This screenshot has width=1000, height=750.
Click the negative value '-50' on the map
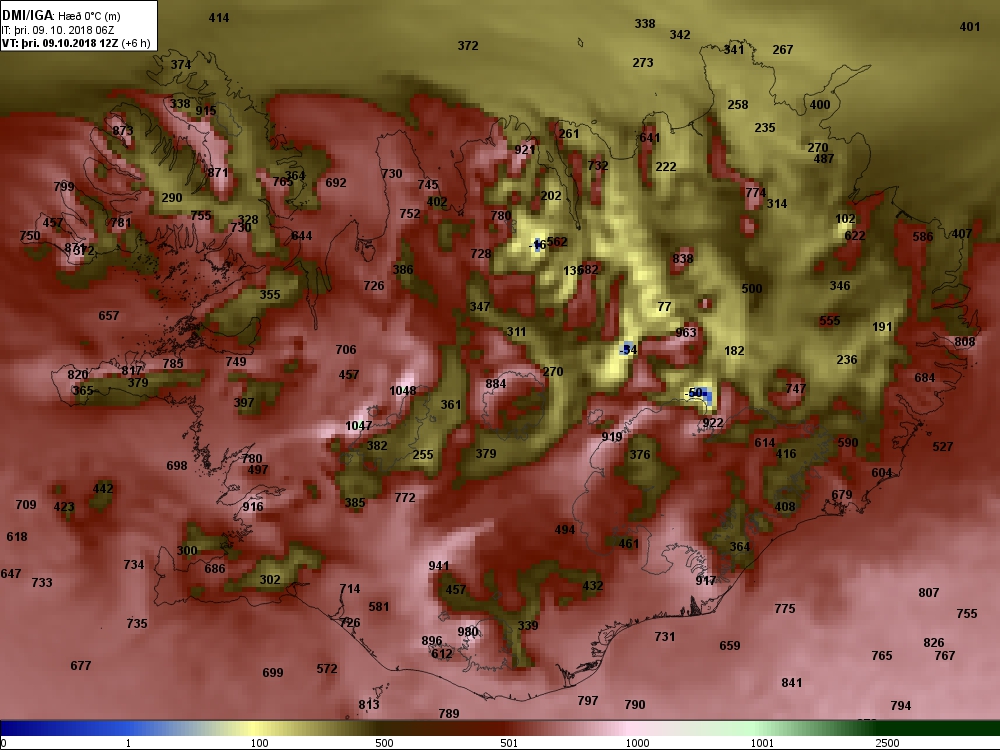(x=693, y=393)
